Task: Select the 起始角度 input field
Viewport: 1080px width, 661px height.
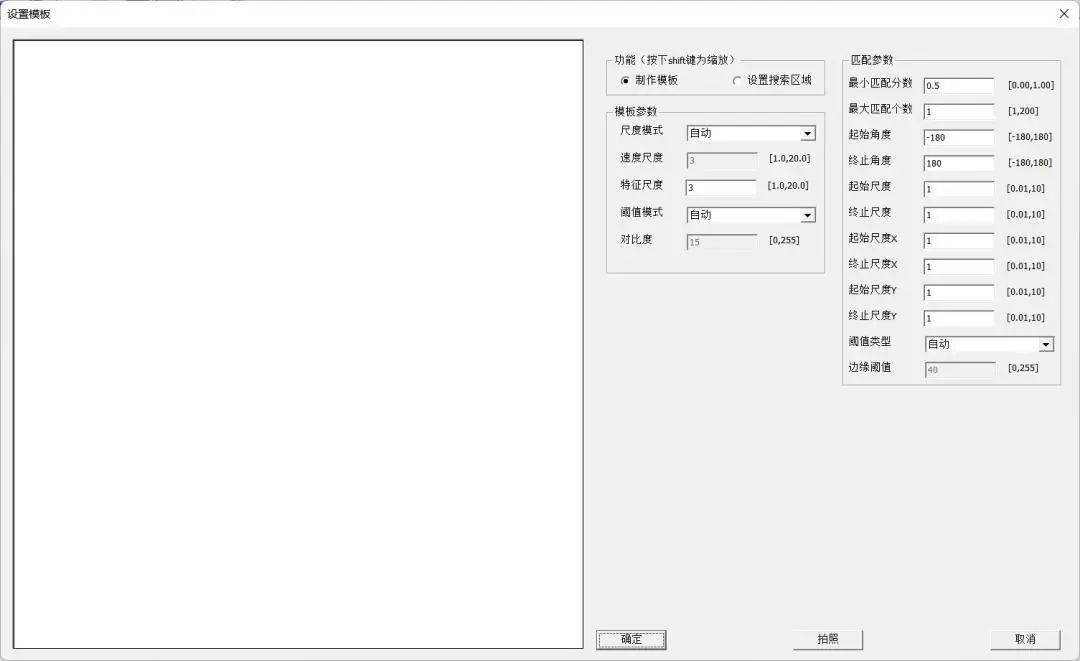Action: [958, 137]
